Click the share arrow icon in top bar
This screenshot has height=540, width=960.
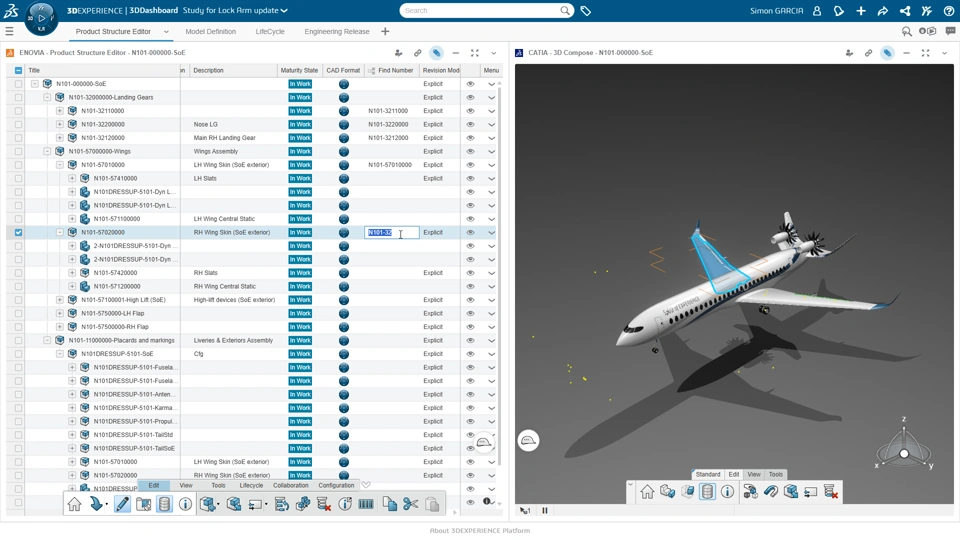click(882, 10)
